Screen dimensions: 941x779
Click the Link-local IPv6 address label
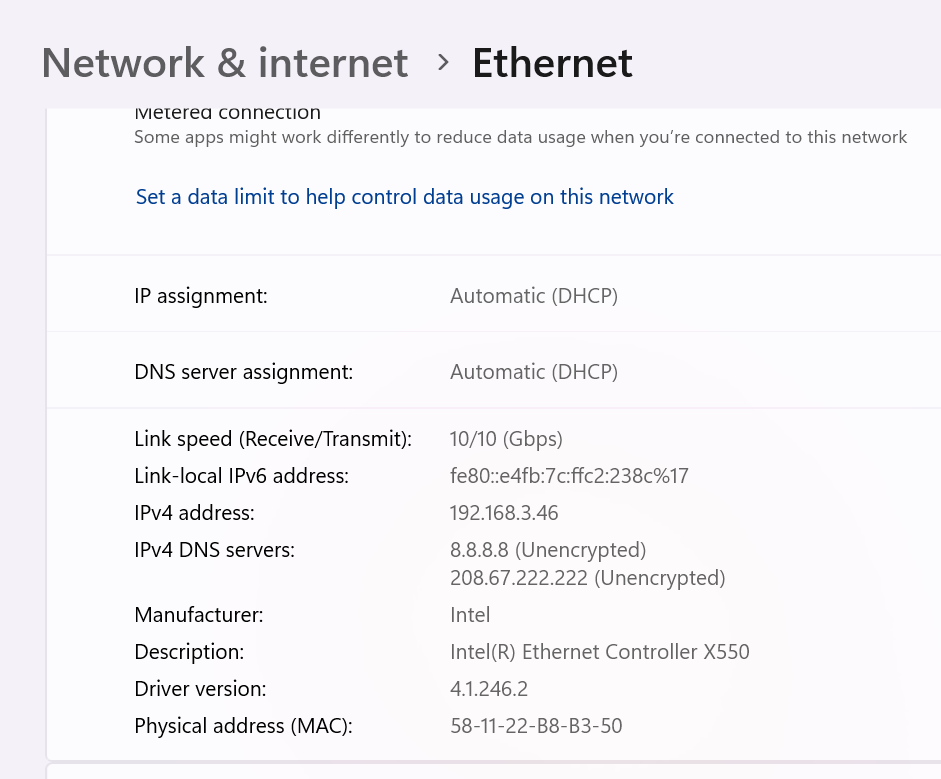point(241,476)
